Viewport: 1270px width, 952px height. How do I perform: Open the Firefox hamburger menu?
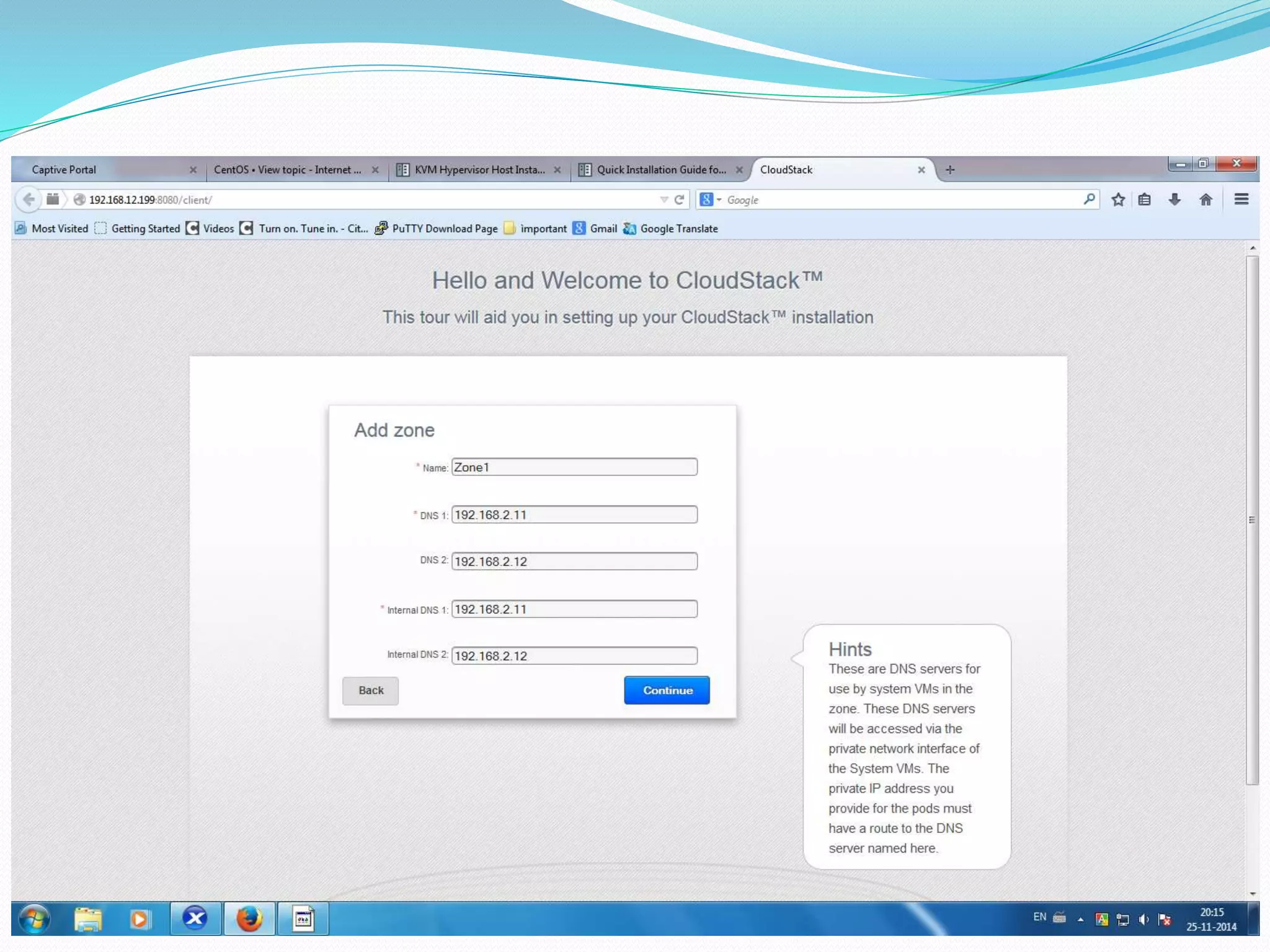(1241, 199)
